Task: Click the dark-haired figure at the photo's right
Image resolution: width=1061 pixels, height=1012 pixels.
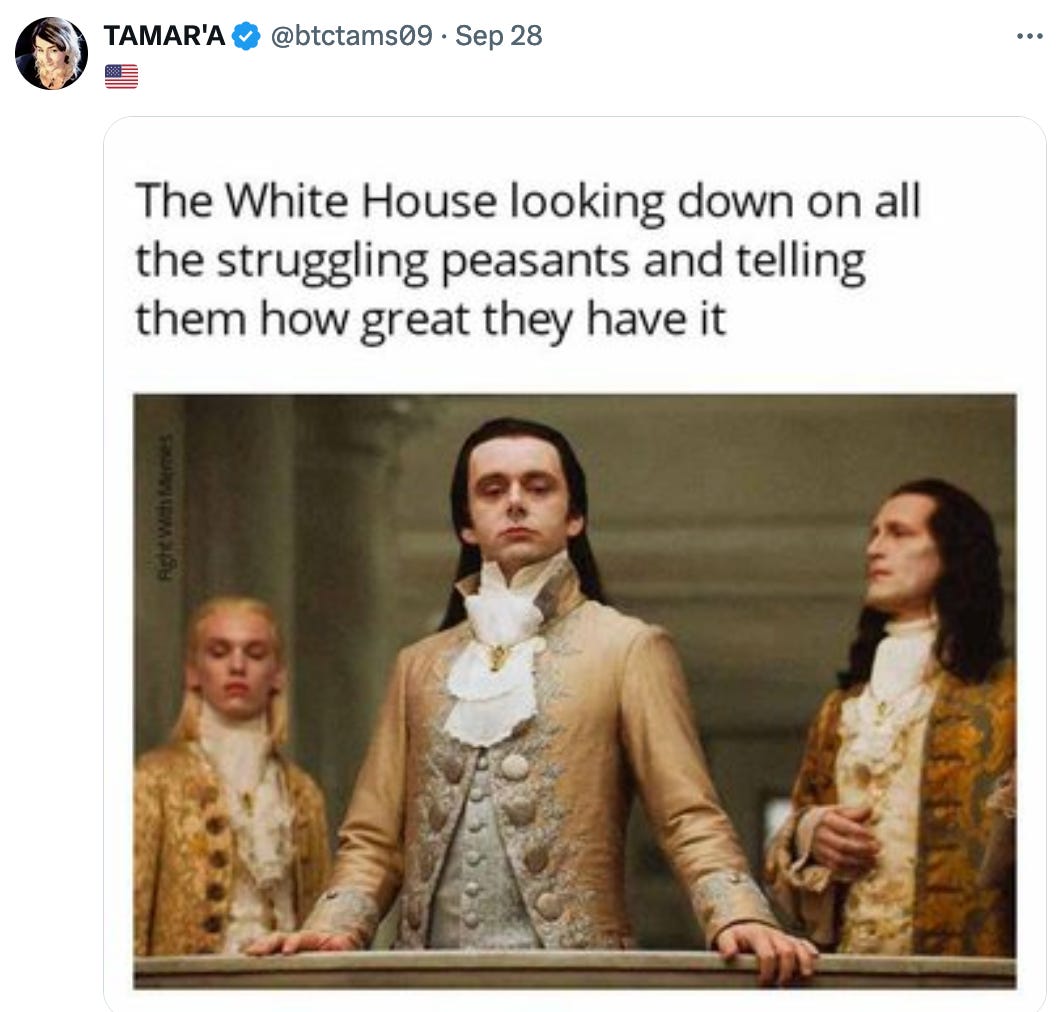Action: [907, 717]
